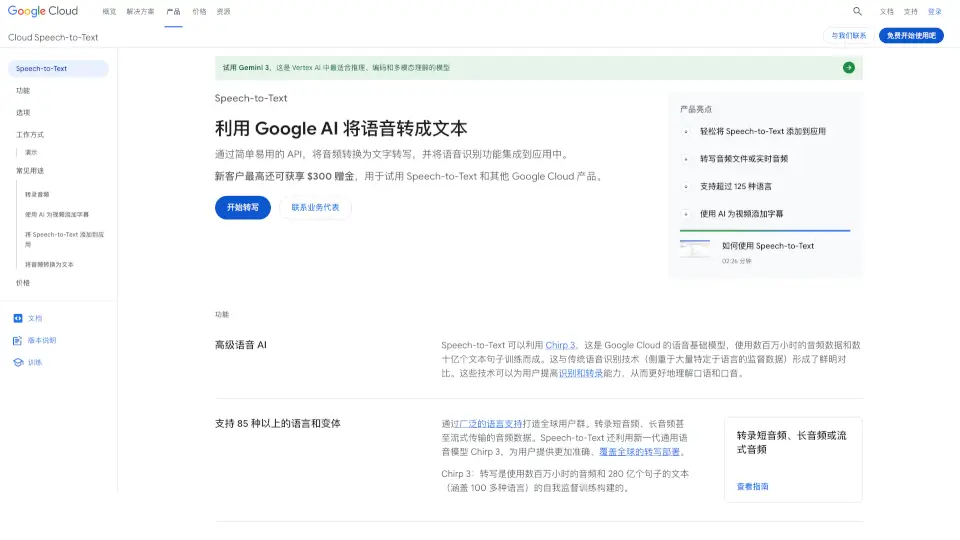Open the 文档 link in left sidebar
The width and height of the screenshot is (960, 540).
pos(35,318)
